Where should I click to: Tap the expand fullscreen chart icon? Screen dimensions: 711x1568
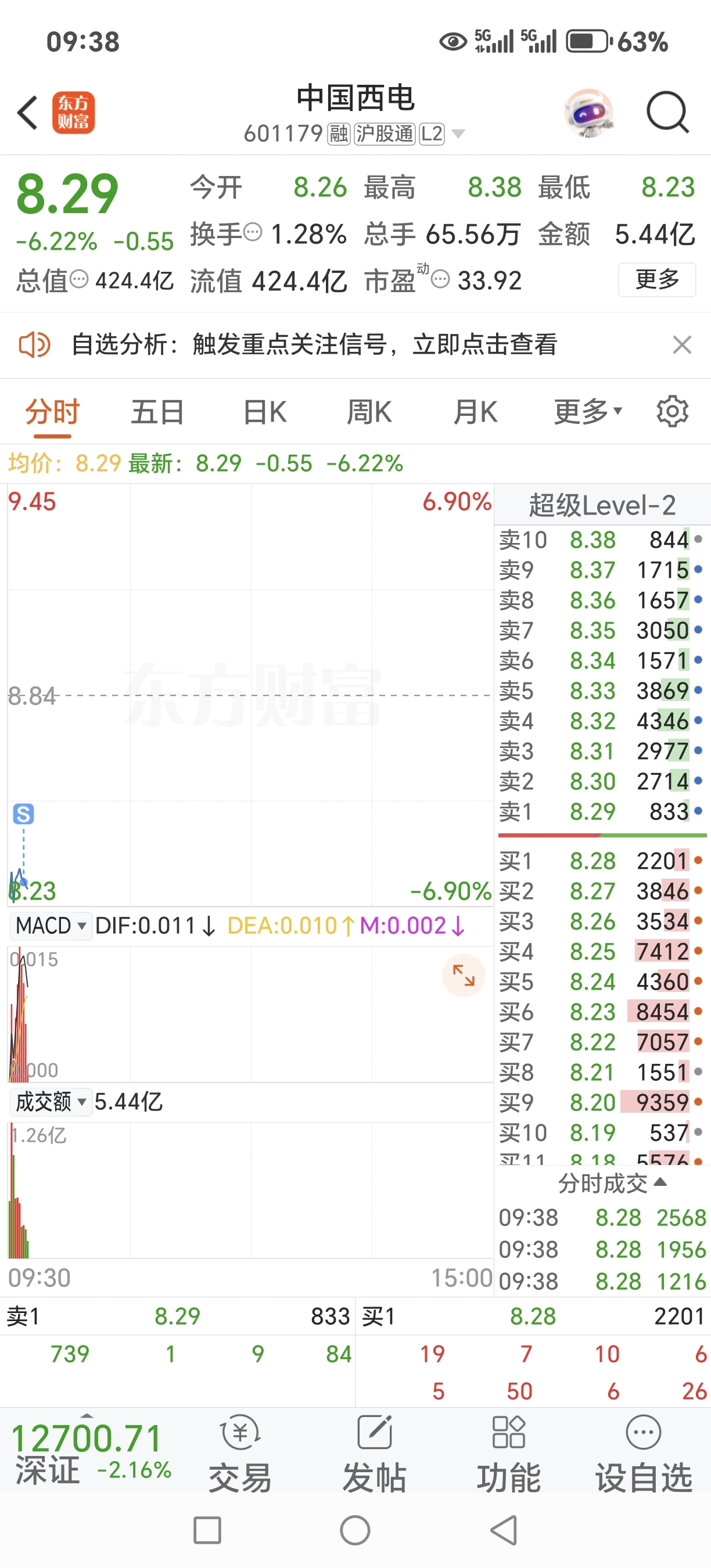tap(464, 975)
